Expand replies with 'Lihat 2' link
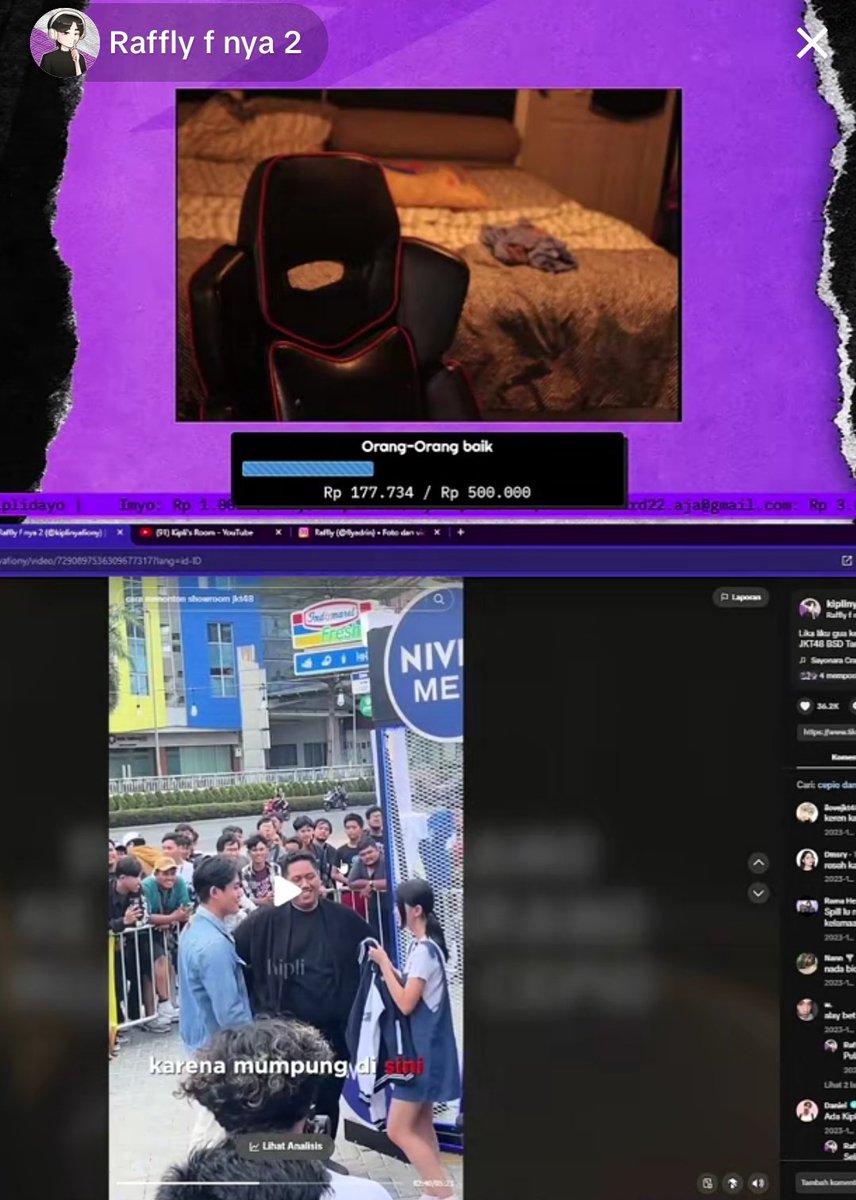Screen dimensions: 856x1200 (840, 1084)
